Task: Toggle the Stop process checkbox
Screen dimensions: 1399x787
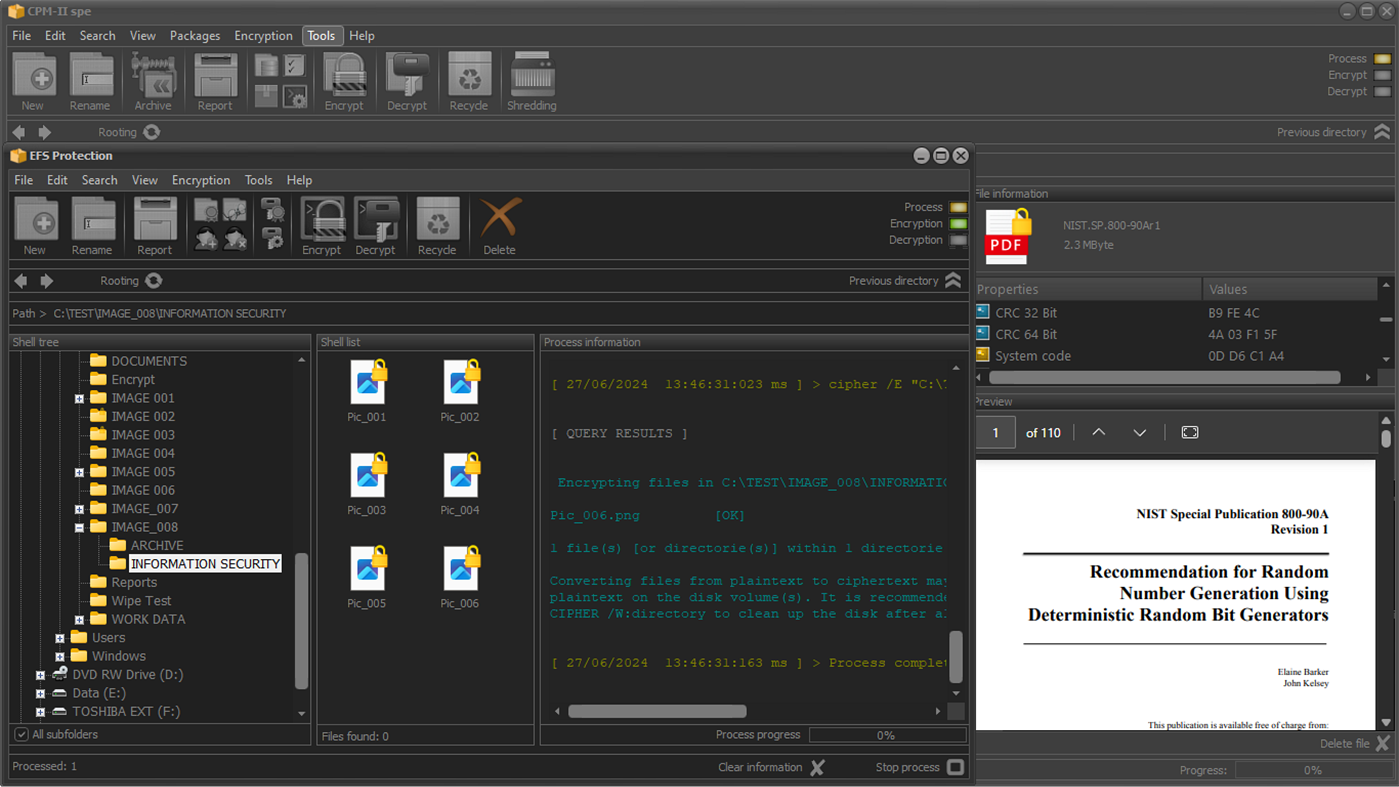Action: pos(955,767)
